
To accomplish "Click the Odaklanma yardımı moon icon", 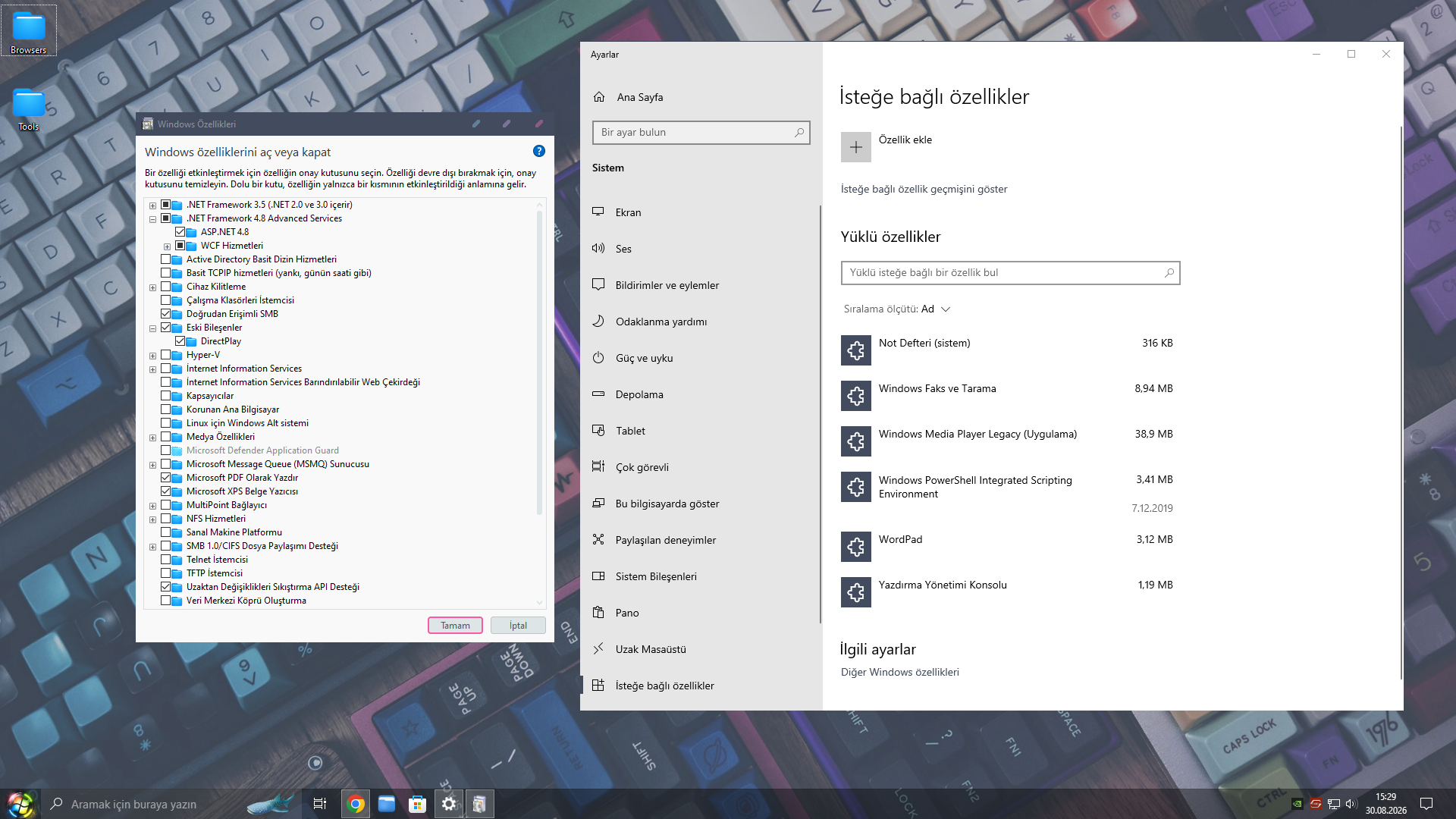I will tap(598, 322).
